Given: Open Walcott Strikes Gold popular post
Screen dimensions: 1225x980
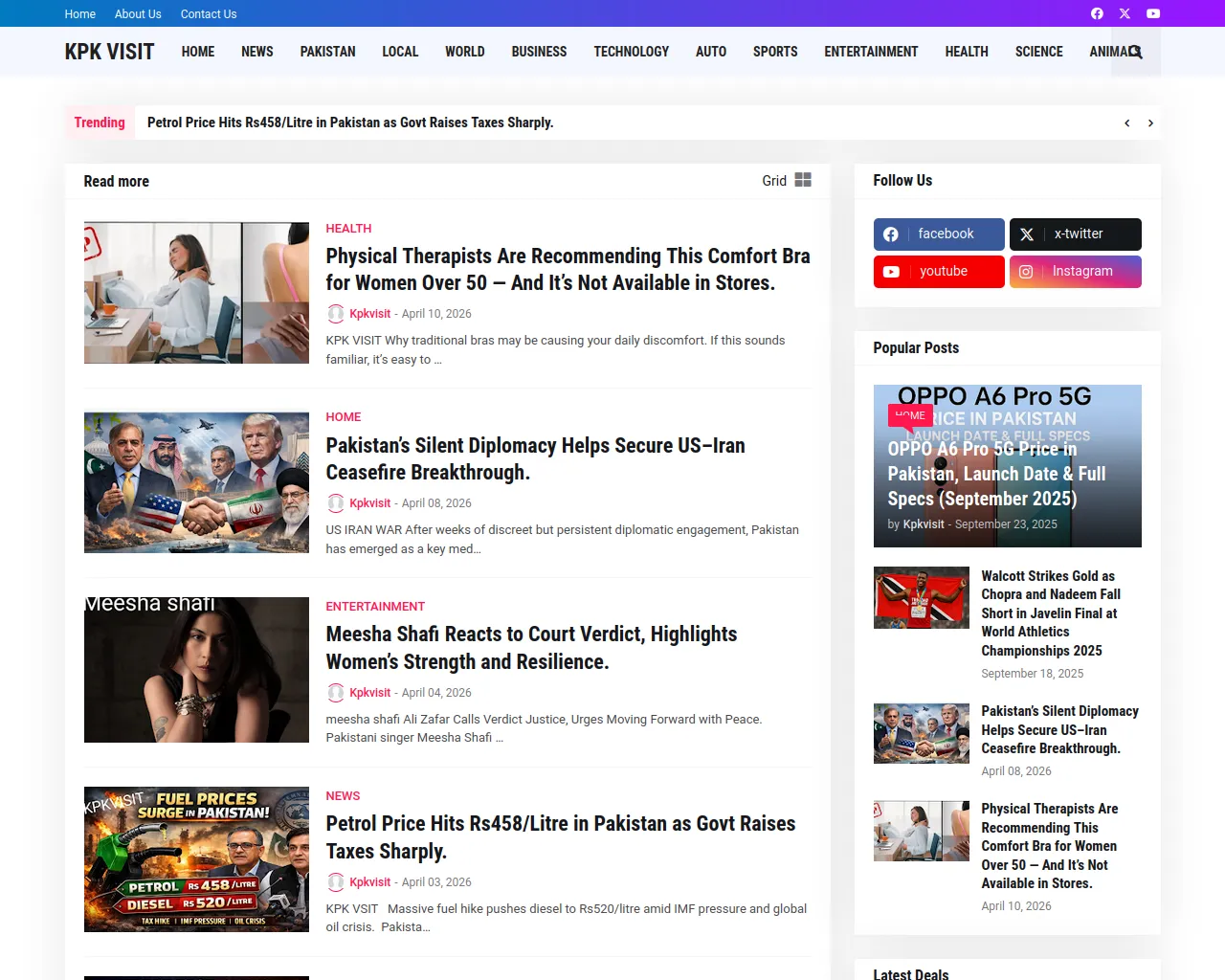Looking at the screenshot, I should pyautogui.click(x=1051, y=613).
